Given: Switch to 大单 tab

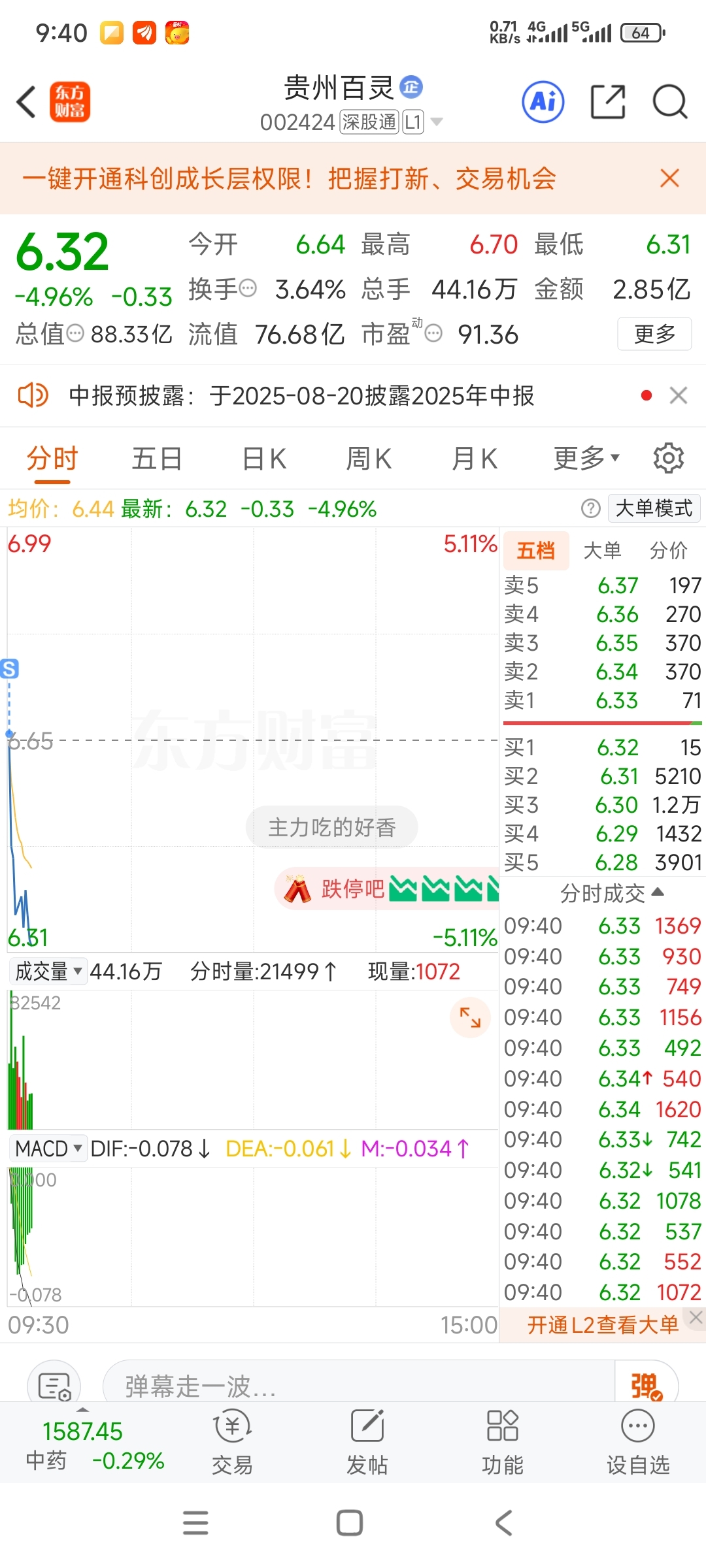Looking at the screenshot, I should click(x=602, y=550).
